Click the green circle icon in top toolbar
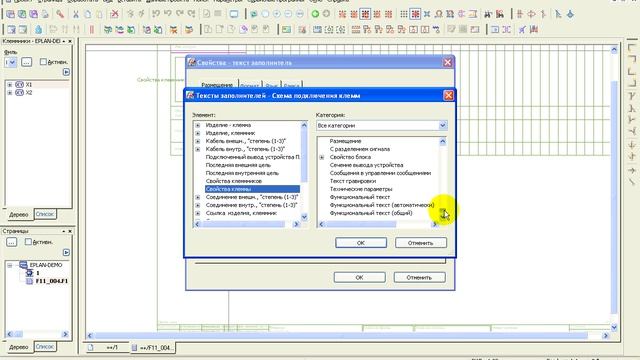640x360 pixels. tap(315, 14)
